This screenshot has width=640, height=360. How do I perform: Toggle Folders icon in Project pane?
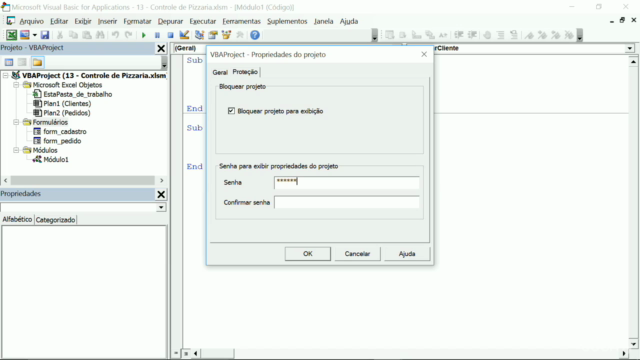37,62
